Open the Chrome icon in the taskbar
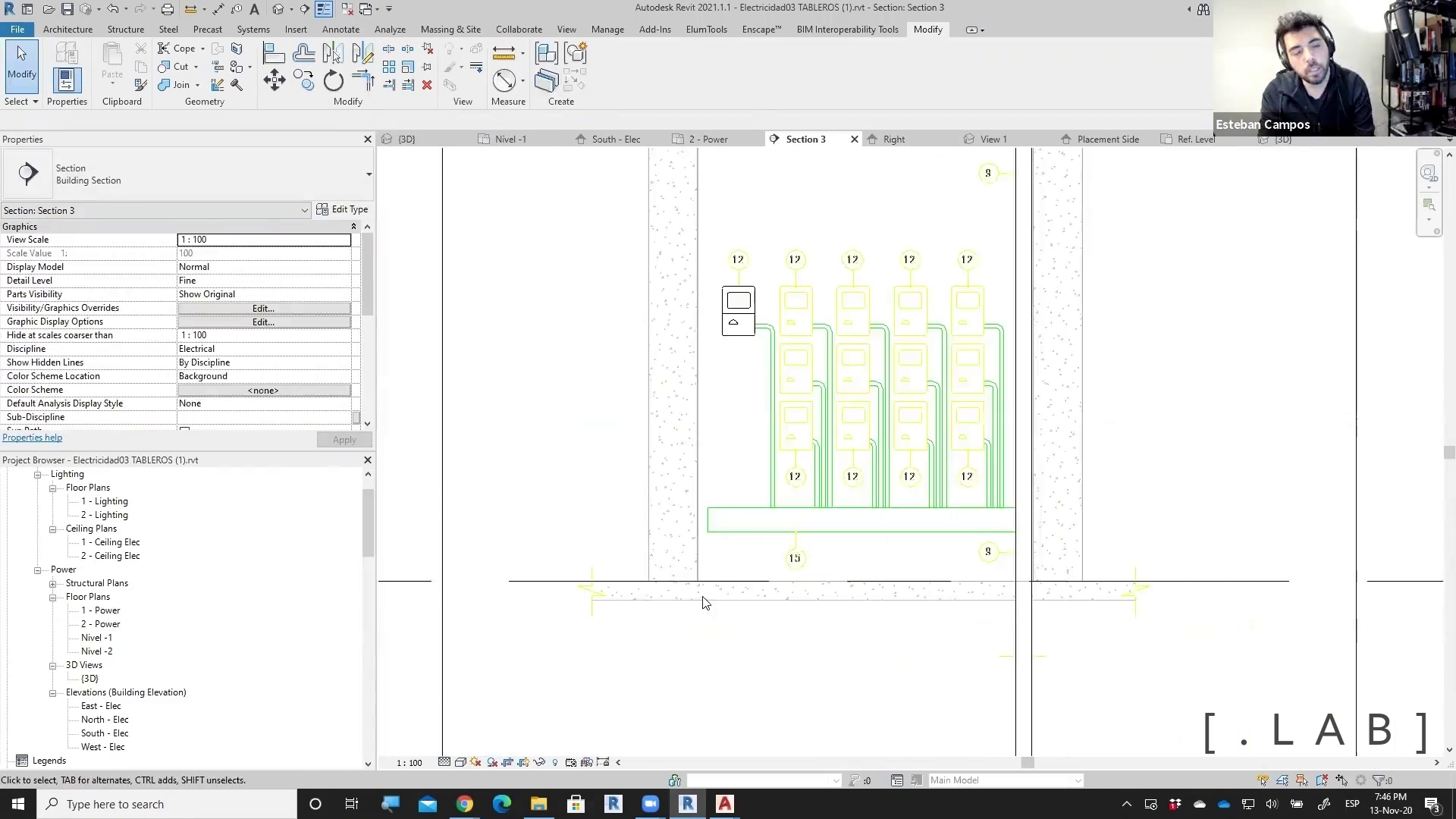Screen dimensions: 1456x819 coord(465,804)
